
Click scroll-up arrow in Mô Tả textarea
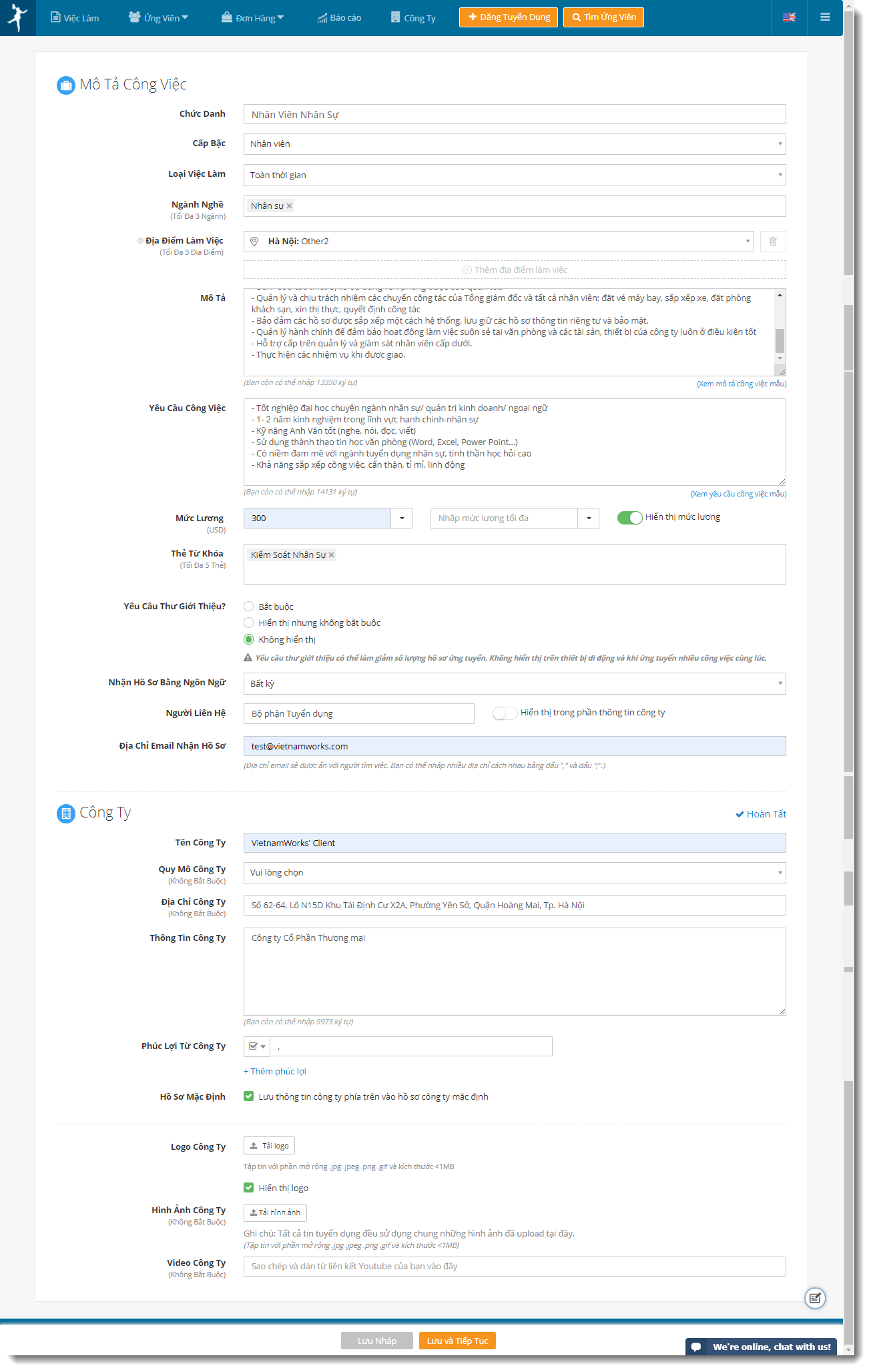780,294
